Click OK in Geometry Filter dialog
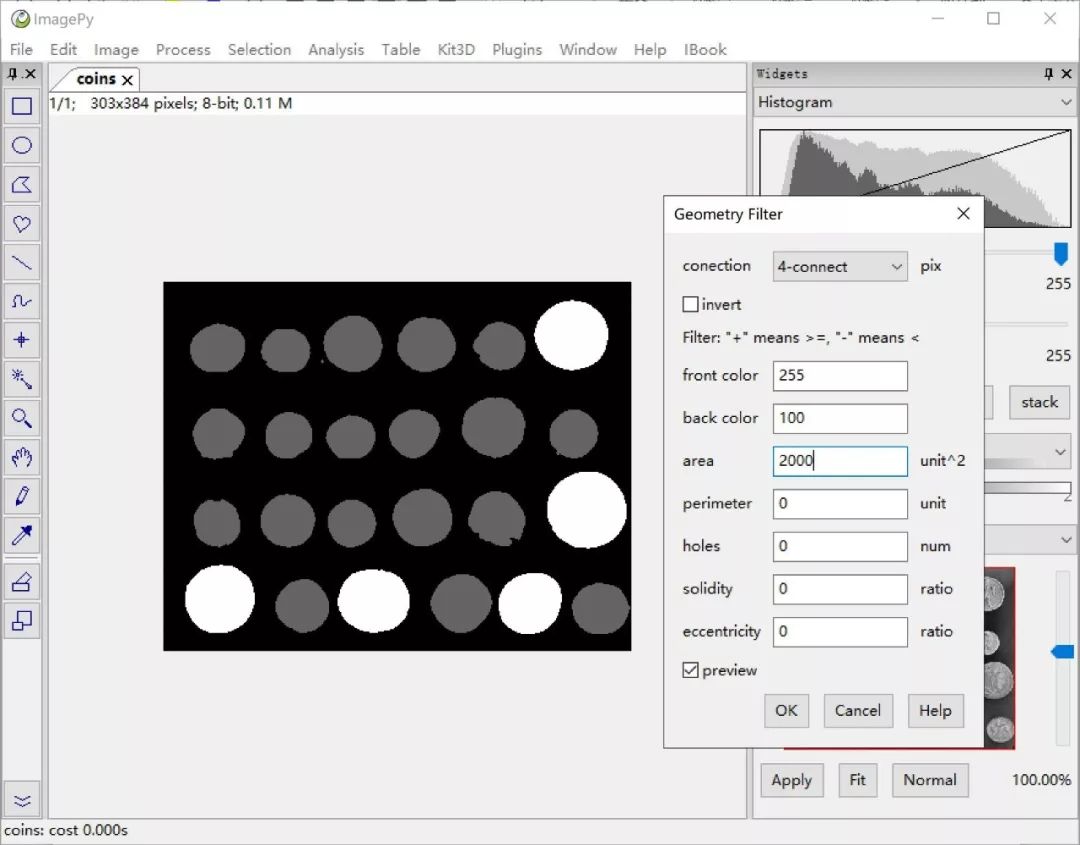 coord(786,710)
